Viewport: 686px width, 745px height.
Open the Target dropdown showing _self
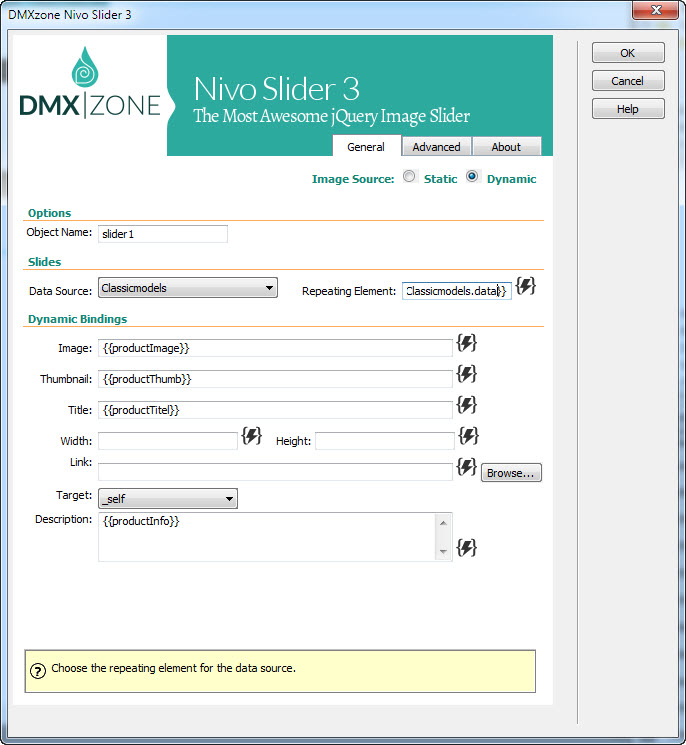[168, 499]
